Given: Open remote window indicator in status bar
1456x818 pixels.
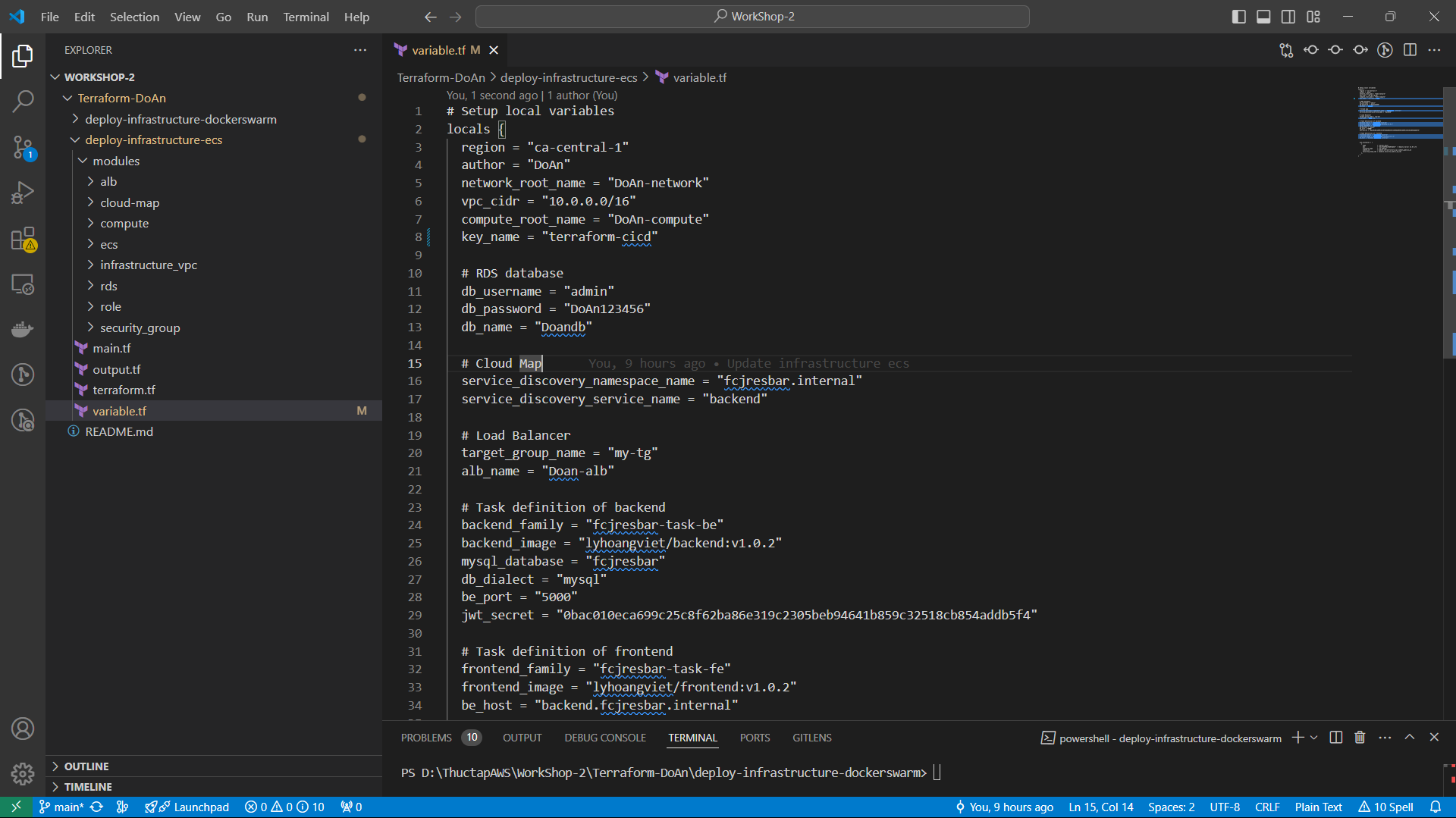Looking at the screenshot, I should pos(16,807).
